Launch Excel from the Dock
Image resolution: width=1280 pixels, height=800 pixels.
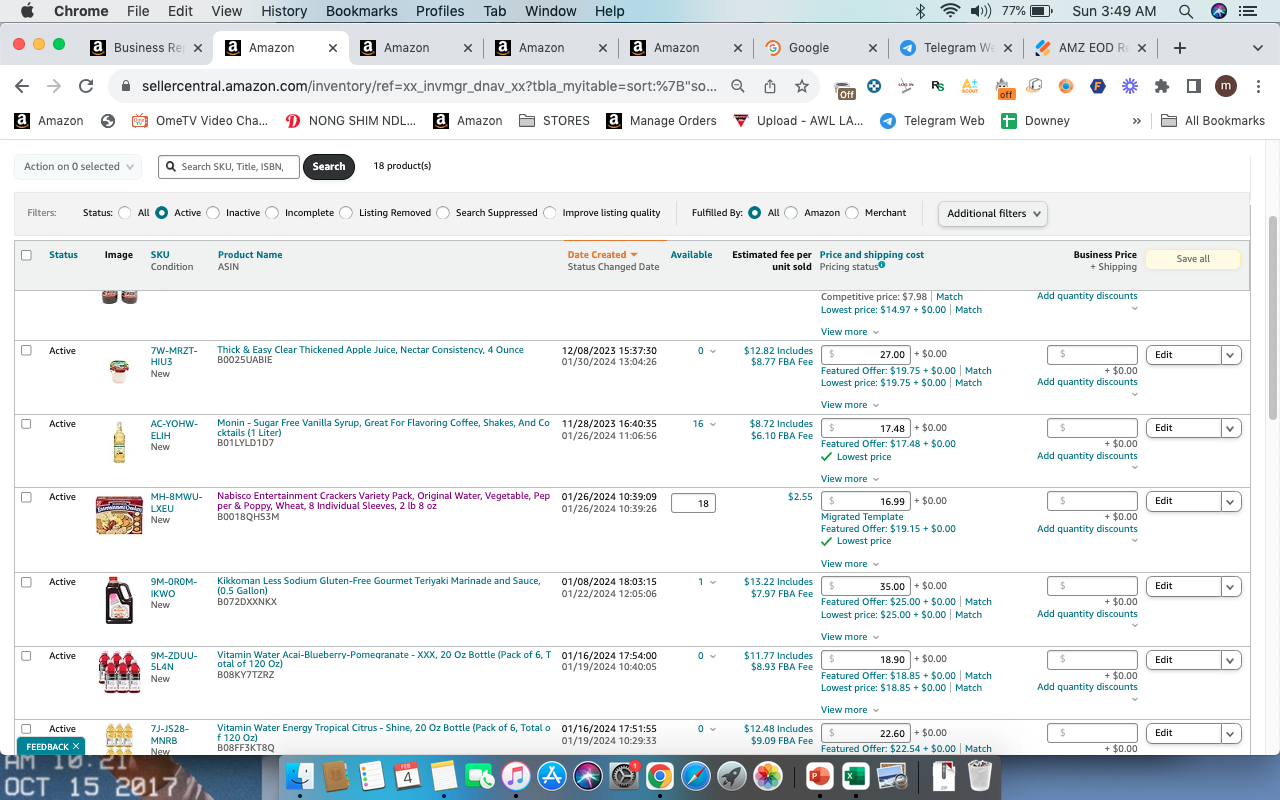854,775
